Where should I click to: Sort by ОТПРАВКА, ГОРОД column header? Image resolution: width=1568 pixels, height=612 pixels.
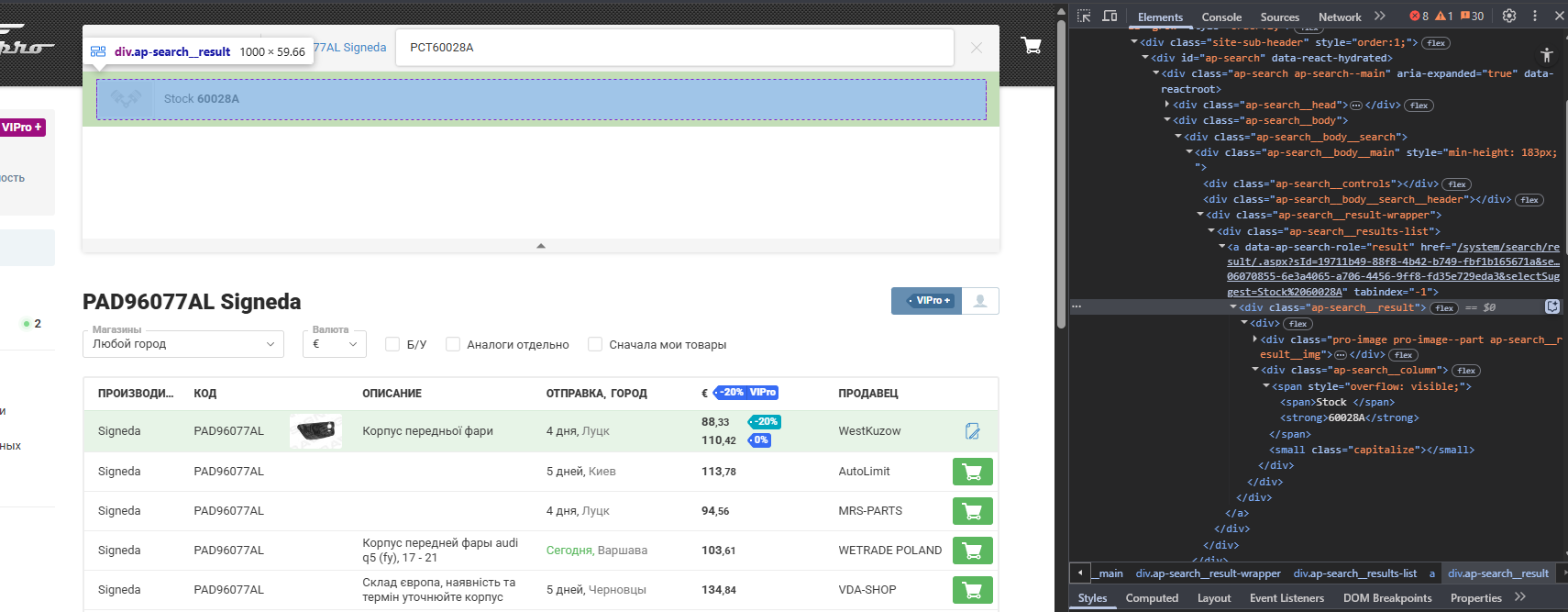click(x=596, y=394)
